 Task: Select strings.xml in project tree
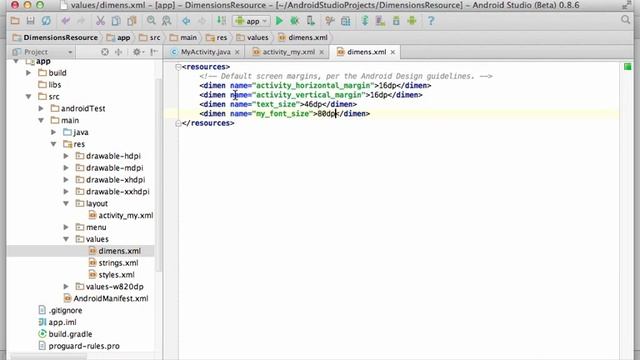(113, 263)
